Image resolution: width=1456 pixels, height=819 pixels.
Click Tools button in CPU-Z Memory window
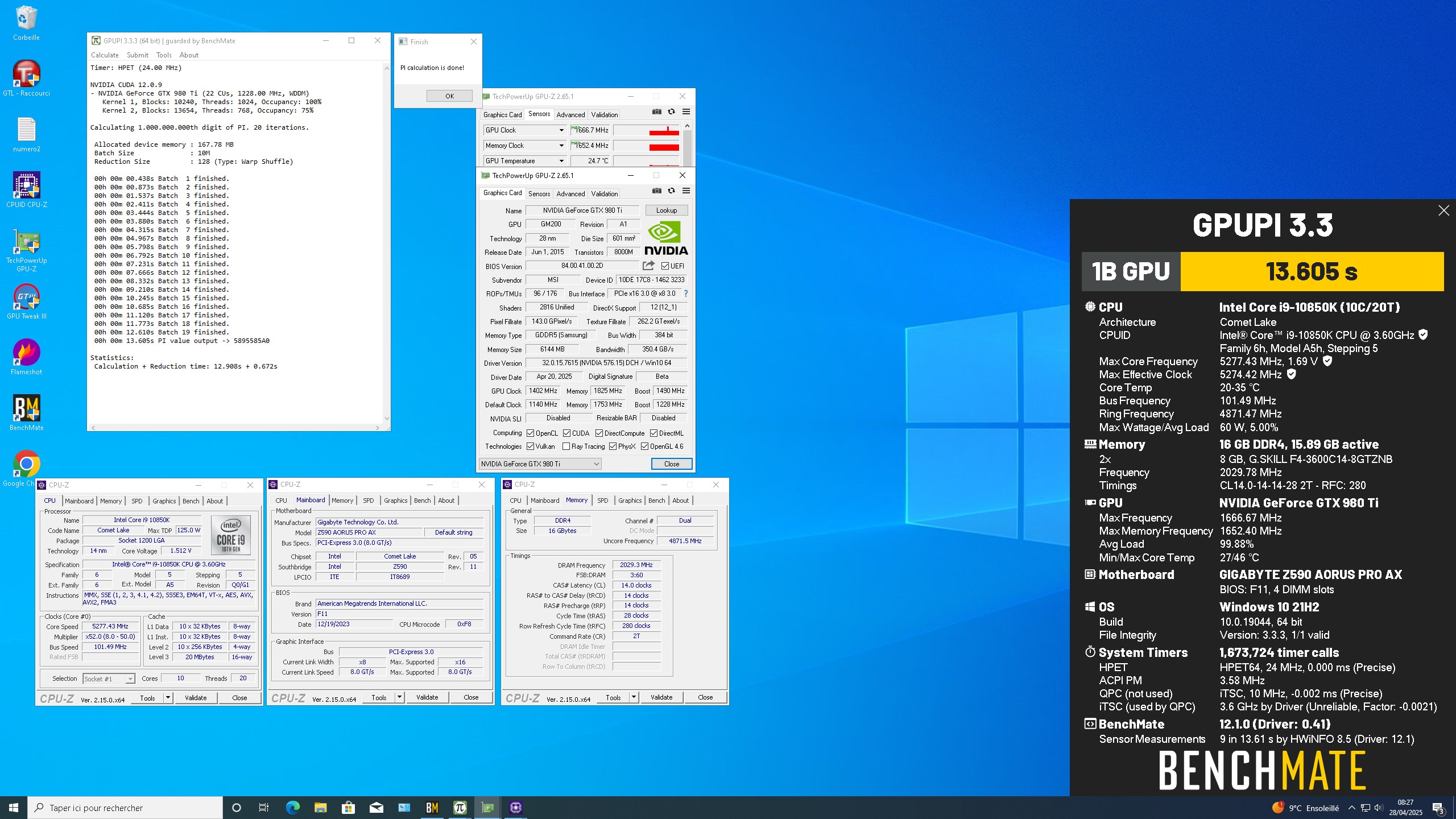pos(613,697)
